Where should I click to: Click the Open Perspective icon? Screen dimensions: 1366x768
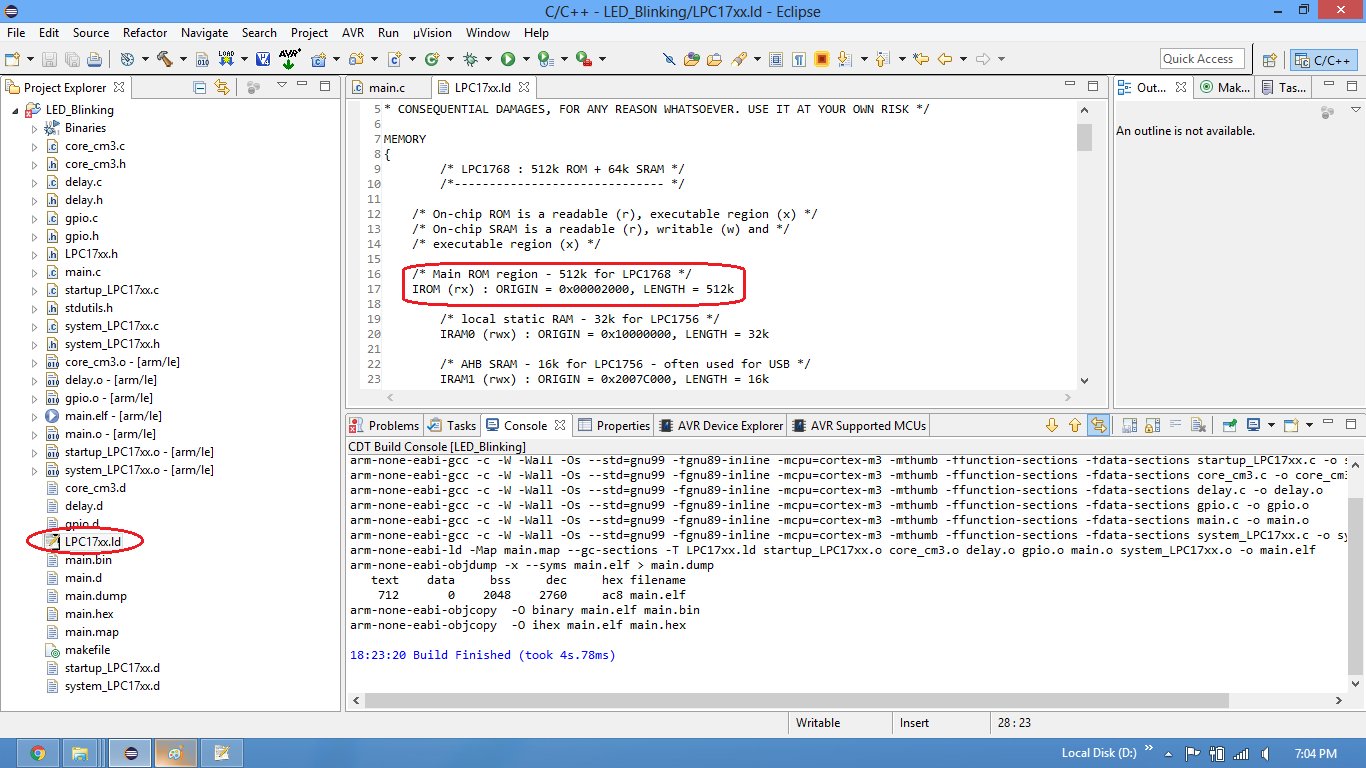1269,59
